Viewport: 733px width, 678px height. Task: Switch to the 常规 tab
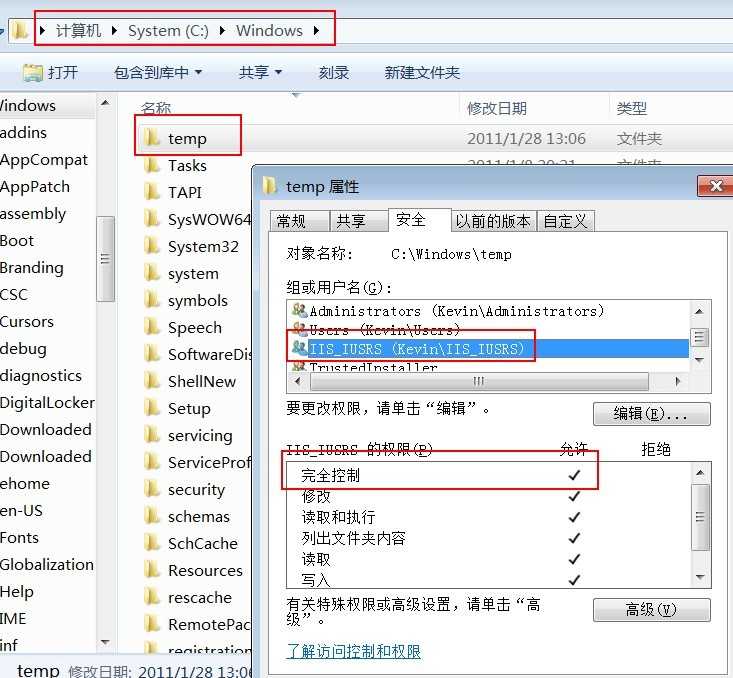pyautogui.click(x=300, y=221)
